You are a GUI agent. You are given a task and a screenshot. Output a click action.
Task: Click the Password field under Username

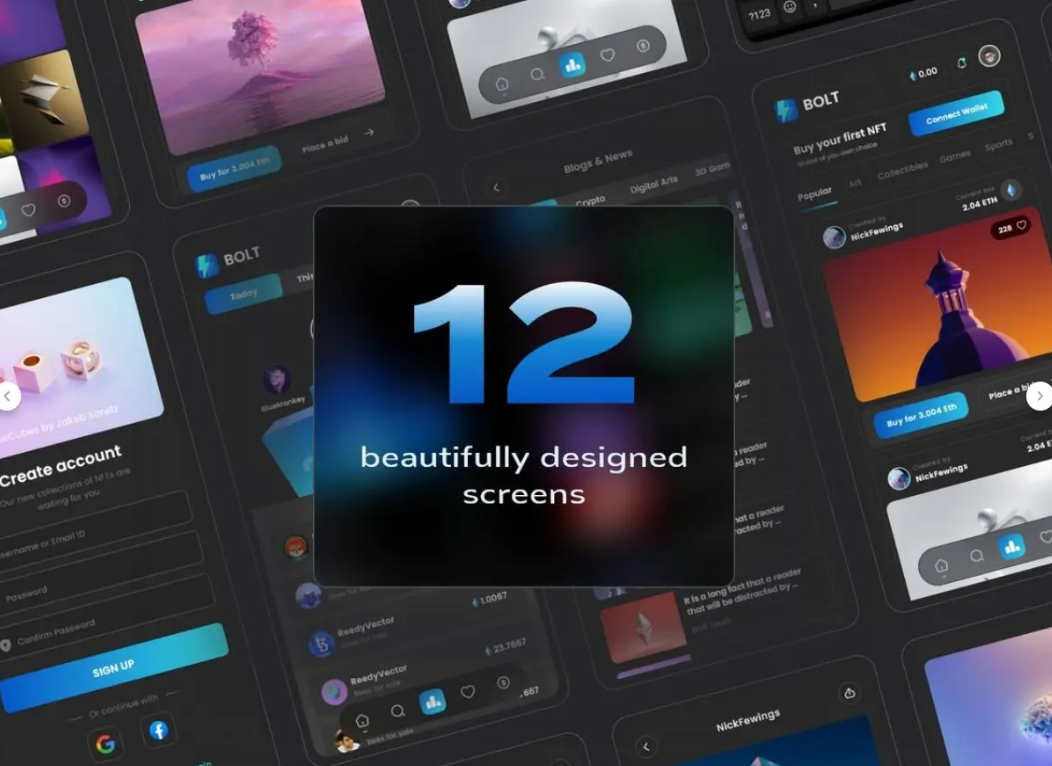101,573
